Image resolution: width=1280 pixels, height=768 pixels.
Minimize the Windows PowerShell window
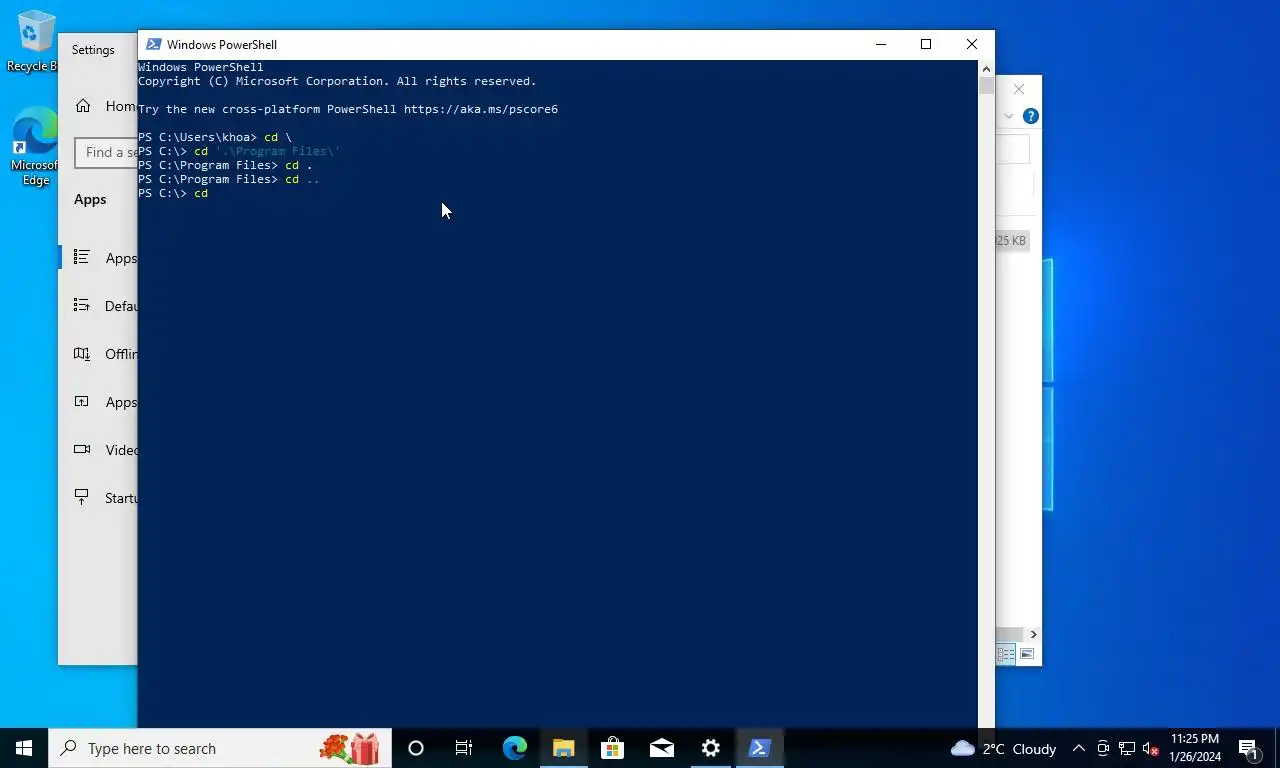coord(880,44)
